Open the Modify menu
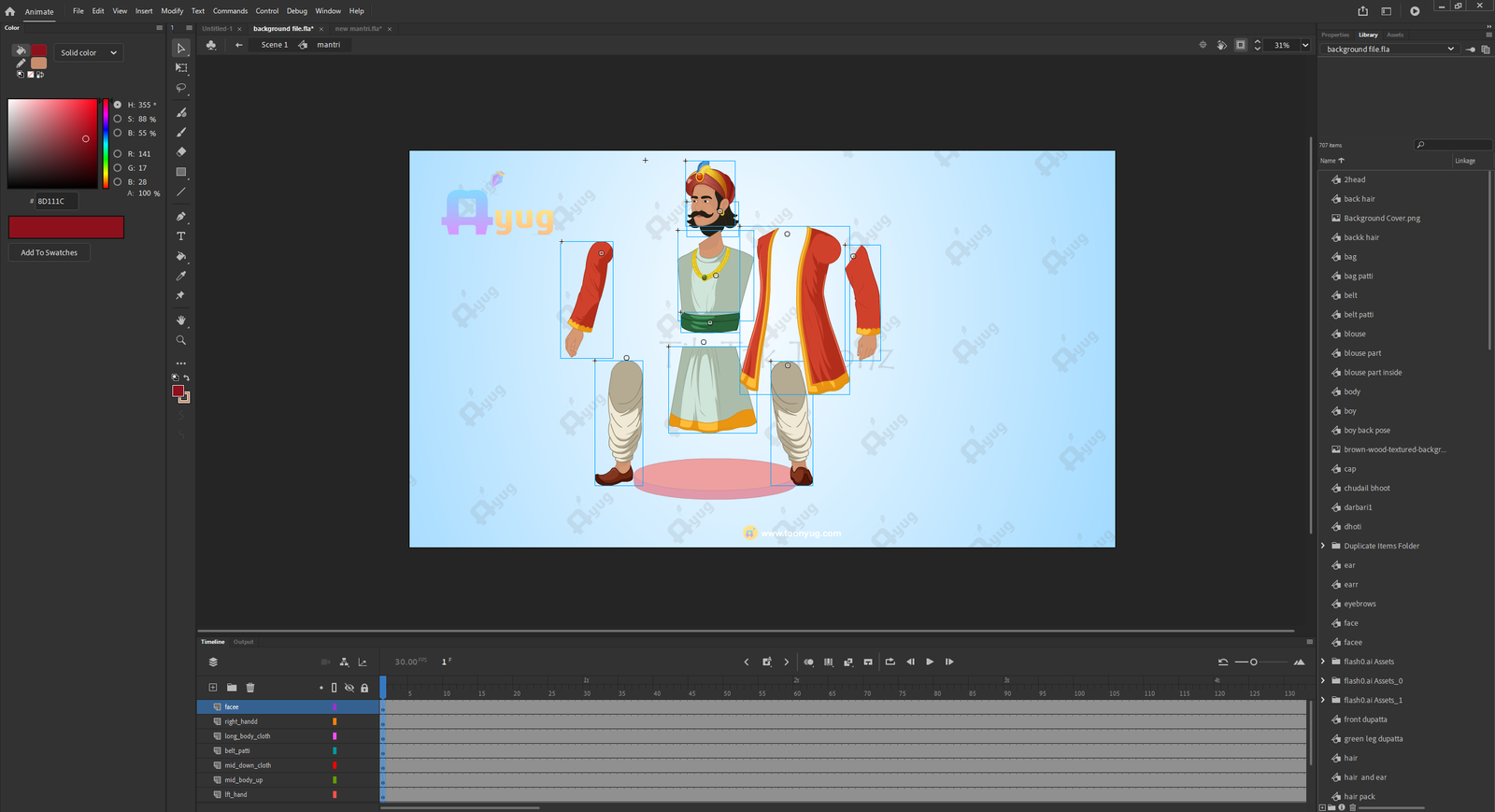 coord(172,11)
